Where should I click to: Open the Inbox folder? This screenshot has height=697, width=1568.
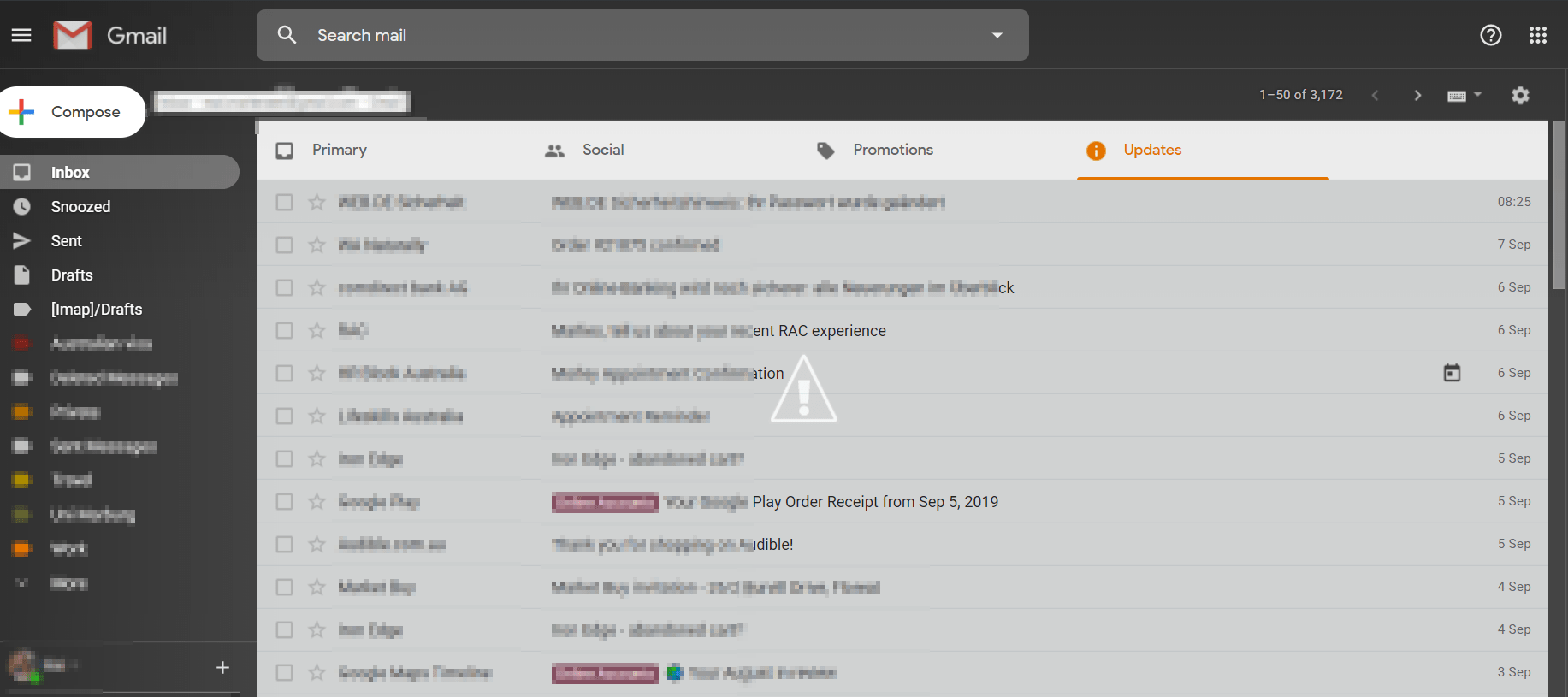120,172
